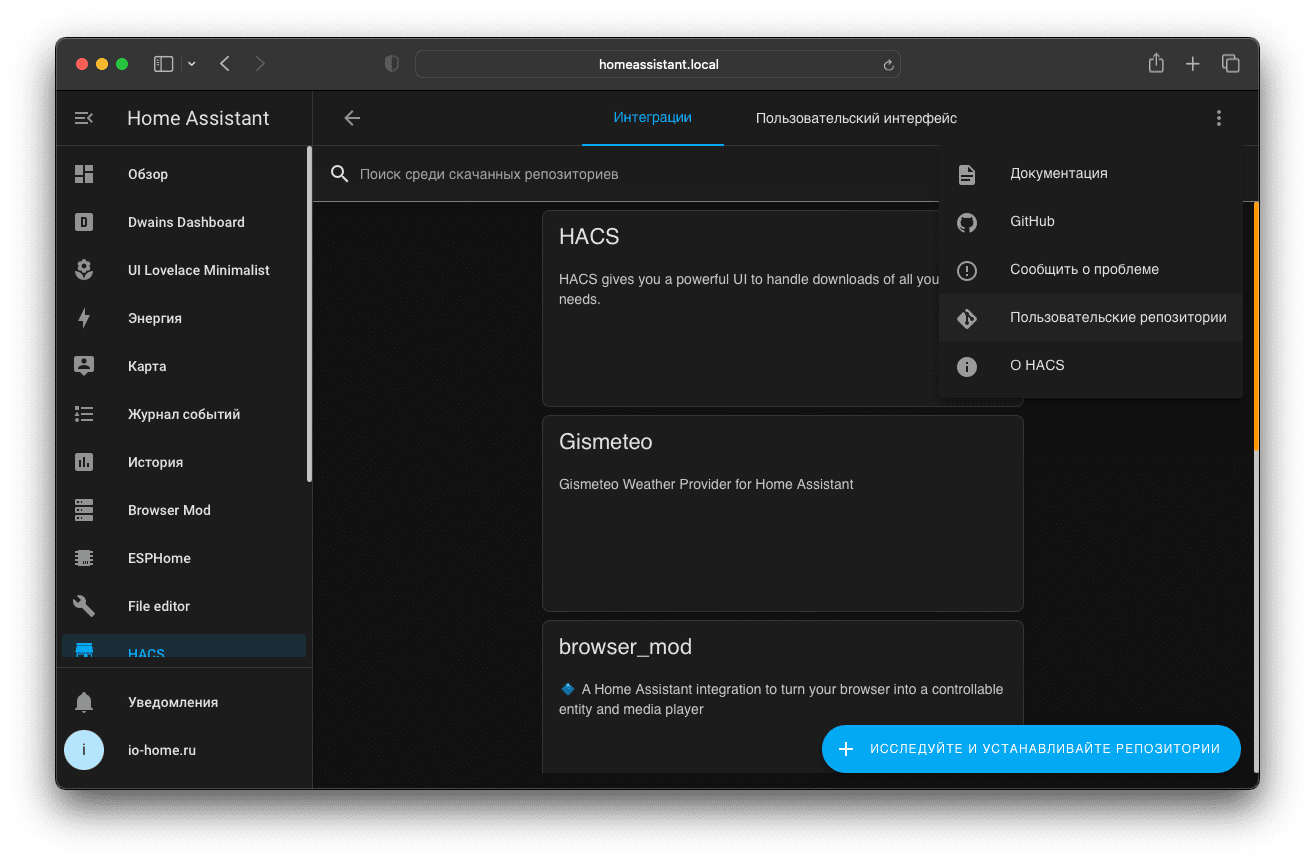Switch to Пользовательский интерфейс tab
This screenshot has width=1315, height=863.
coord(856,118)
